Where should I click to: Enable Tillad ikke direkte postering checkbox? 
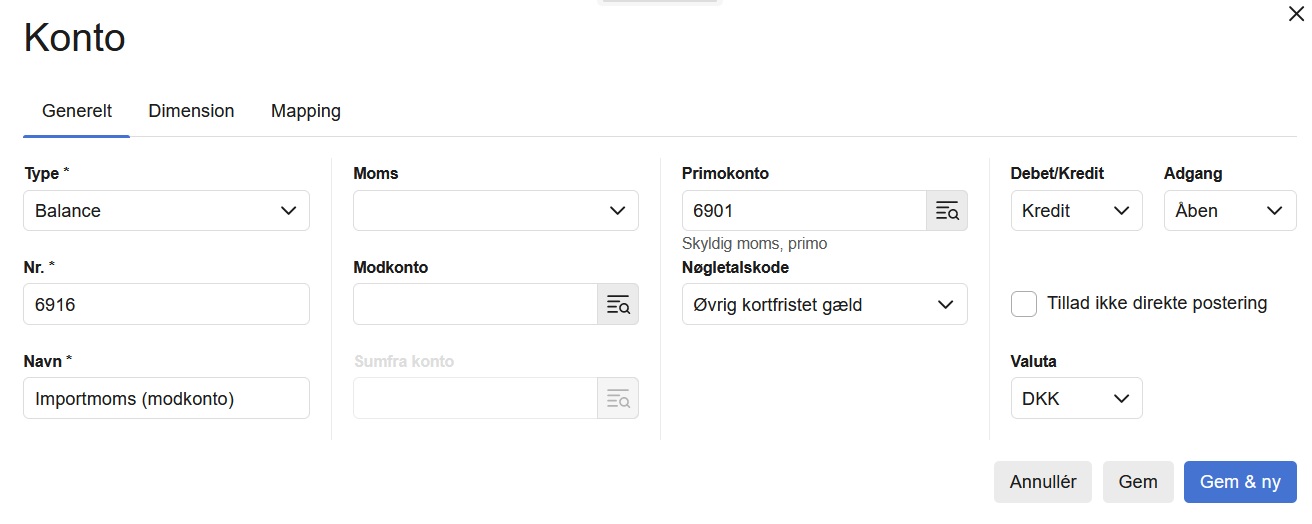point(1024,304)
